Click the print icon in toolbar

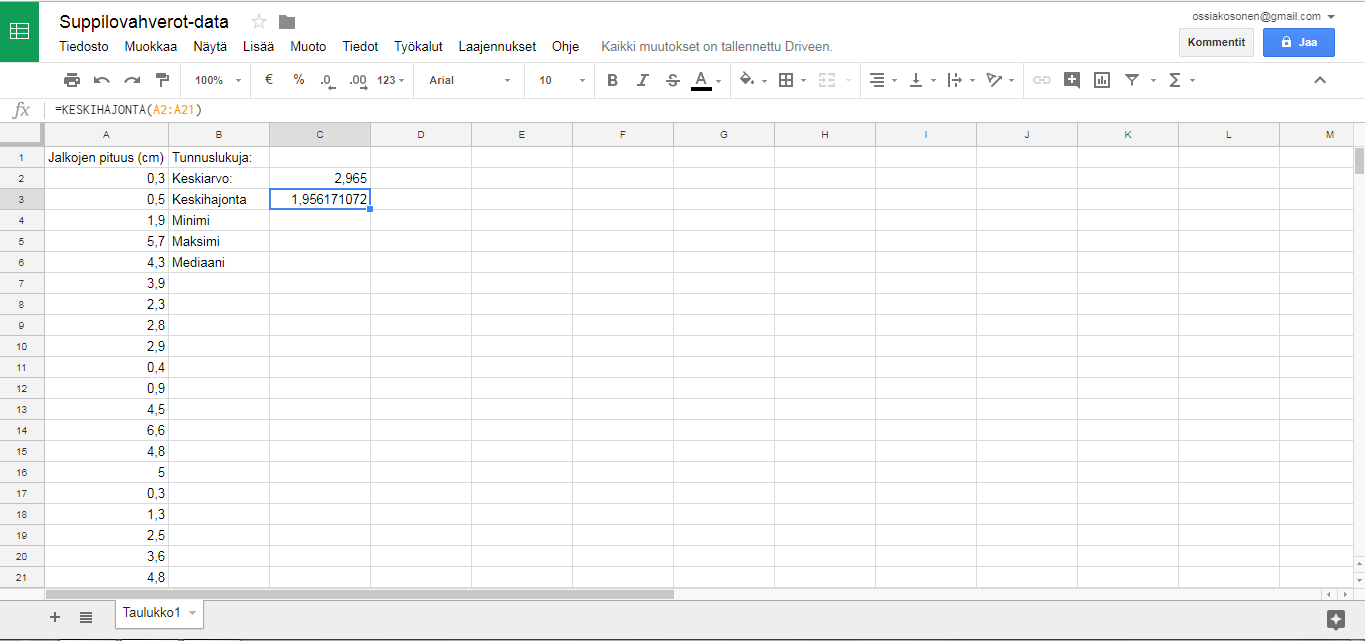(x=72, y=80)
